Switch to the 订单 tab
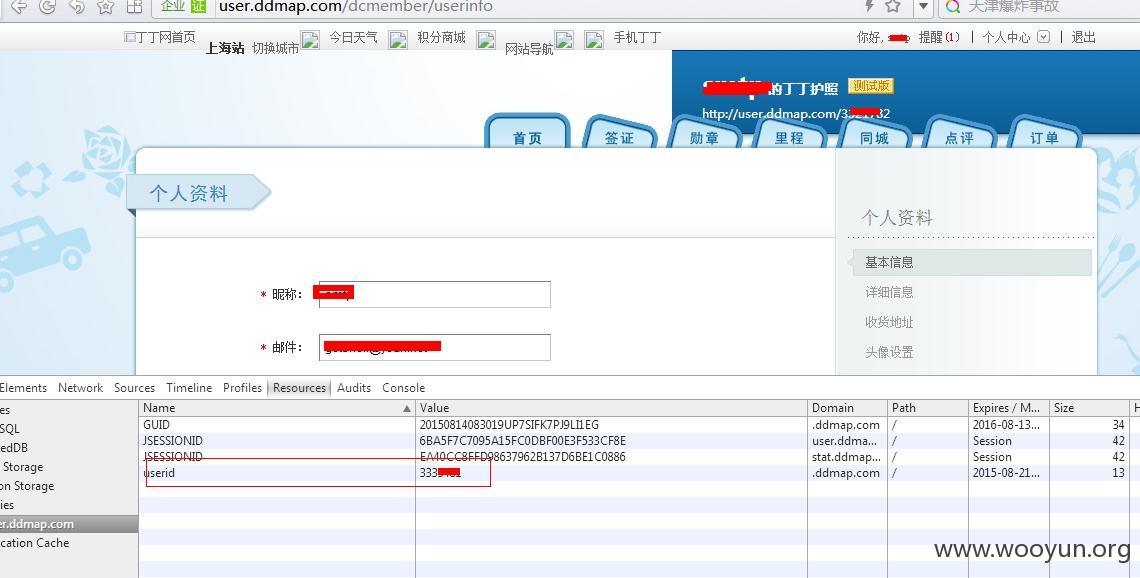Screen dimensions: 1140x578 [1045, 134]
